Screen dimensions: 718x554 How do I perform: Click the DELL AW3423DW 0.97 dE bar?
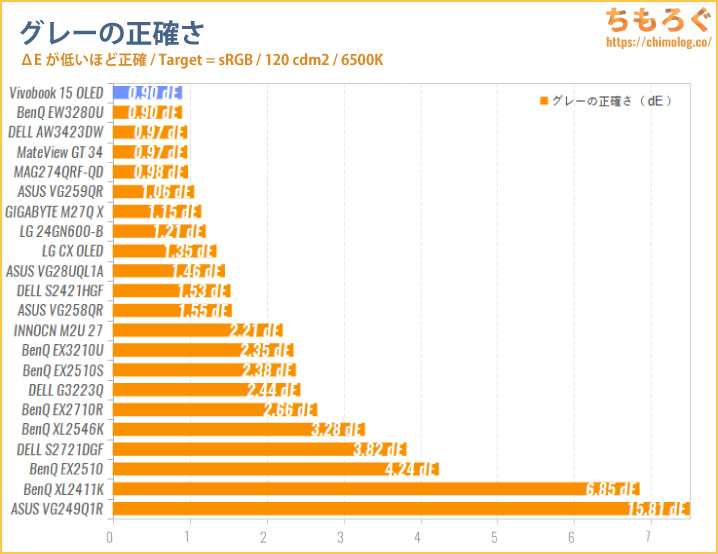click(x=150, y=132)
